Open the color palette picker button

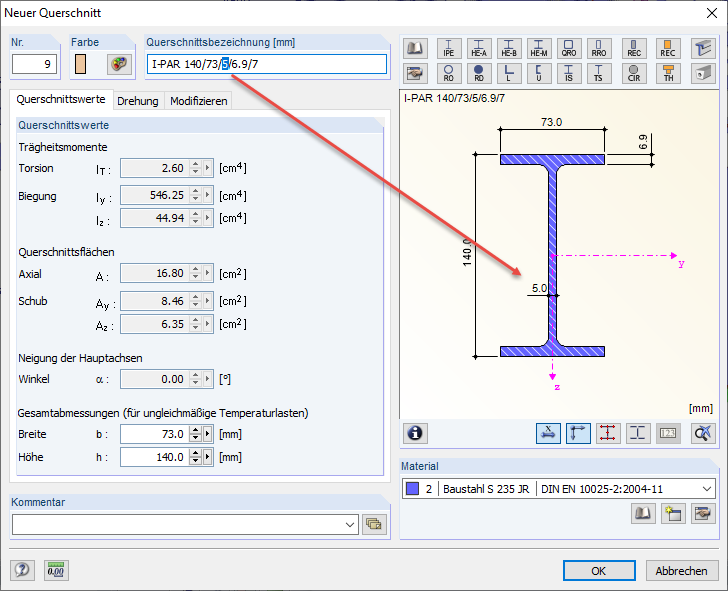click(x=119, y=64)
